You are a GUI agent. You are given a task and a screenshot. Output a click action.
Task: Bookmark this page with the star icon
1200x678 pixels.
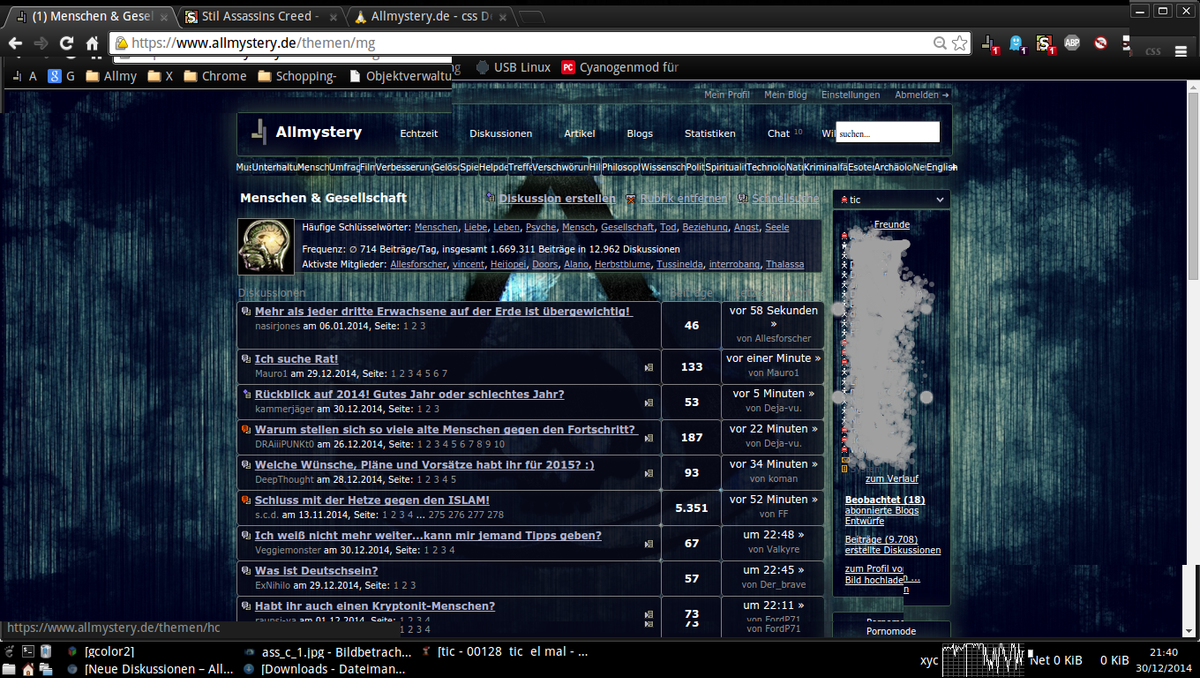(960, 43)
